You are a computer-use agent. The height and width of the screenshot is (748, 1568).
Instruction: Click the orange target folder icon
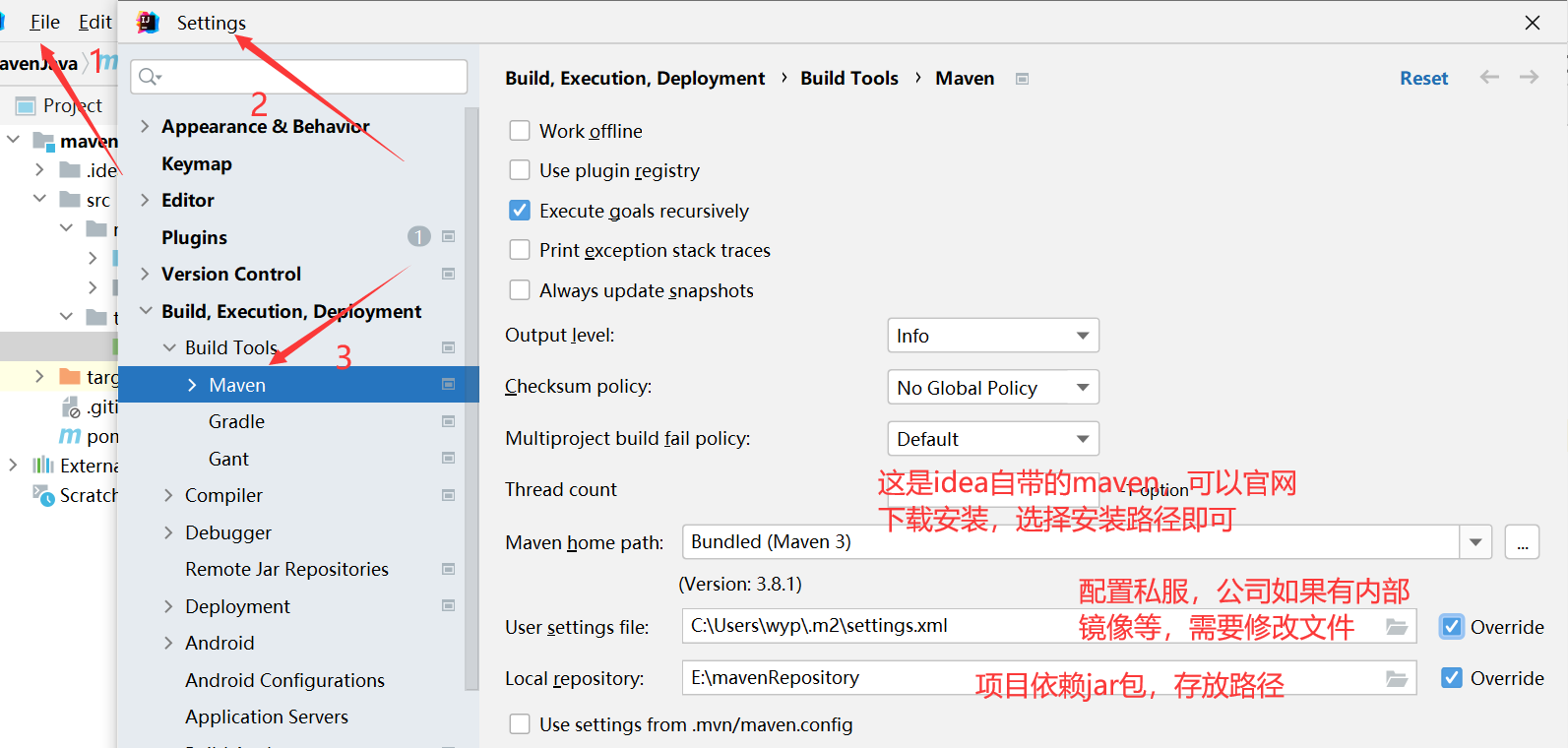pos(70,376)
